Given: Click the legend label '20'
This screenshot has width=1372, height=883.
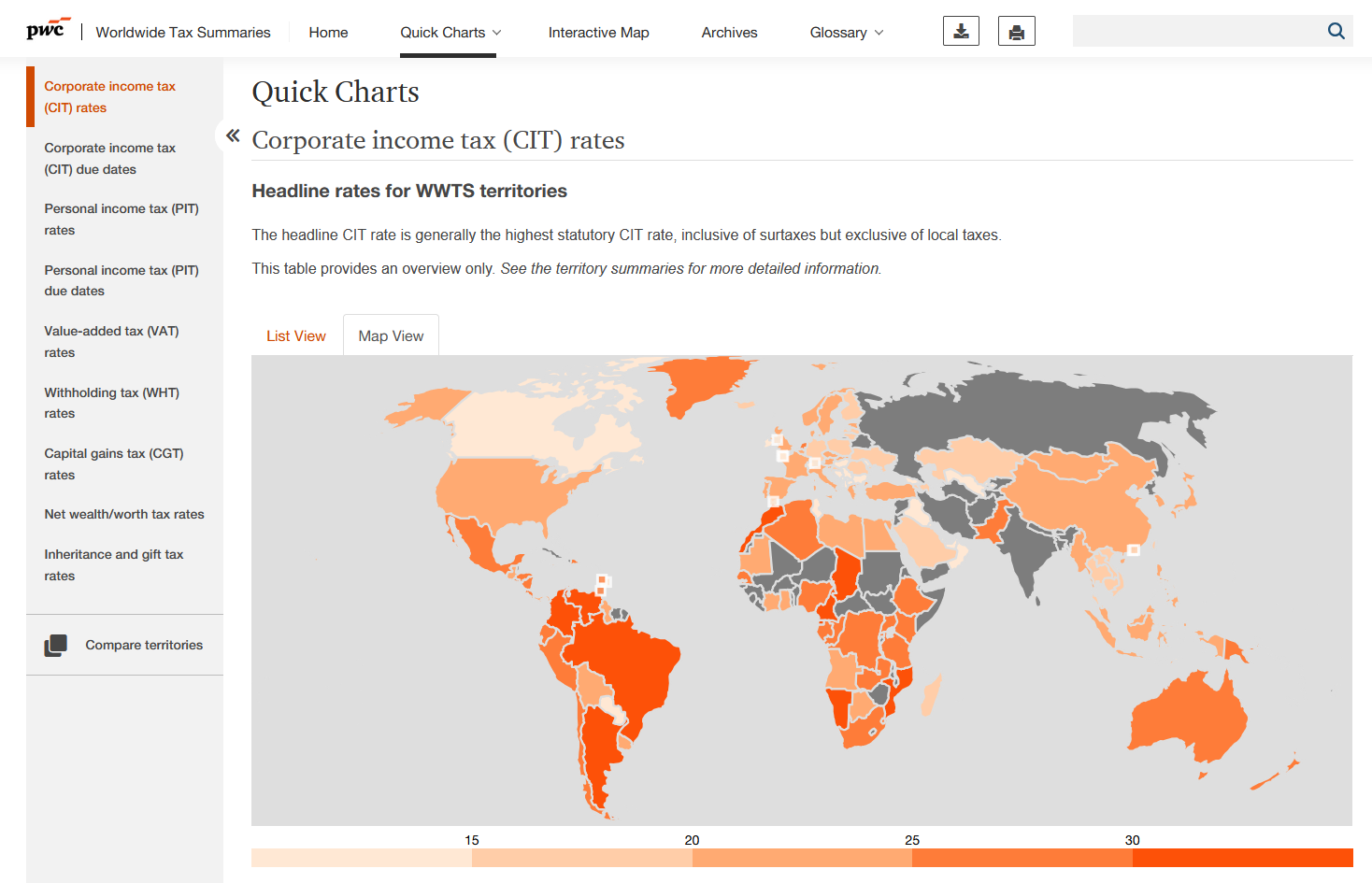Looking at the screenshot, I should pos(692,840).
